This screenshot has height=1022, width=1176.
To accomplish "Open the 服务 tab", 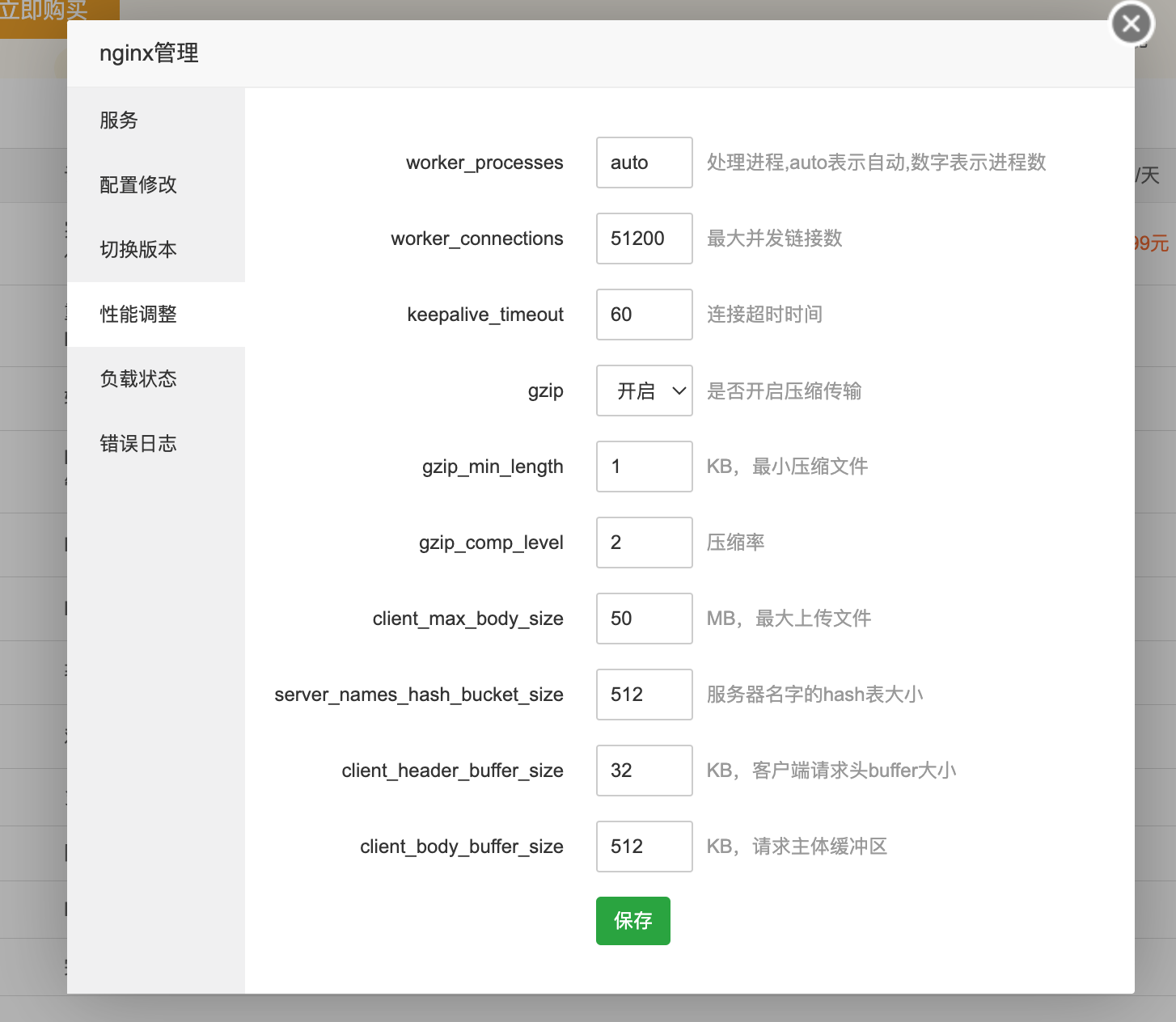I will [155, 120].
